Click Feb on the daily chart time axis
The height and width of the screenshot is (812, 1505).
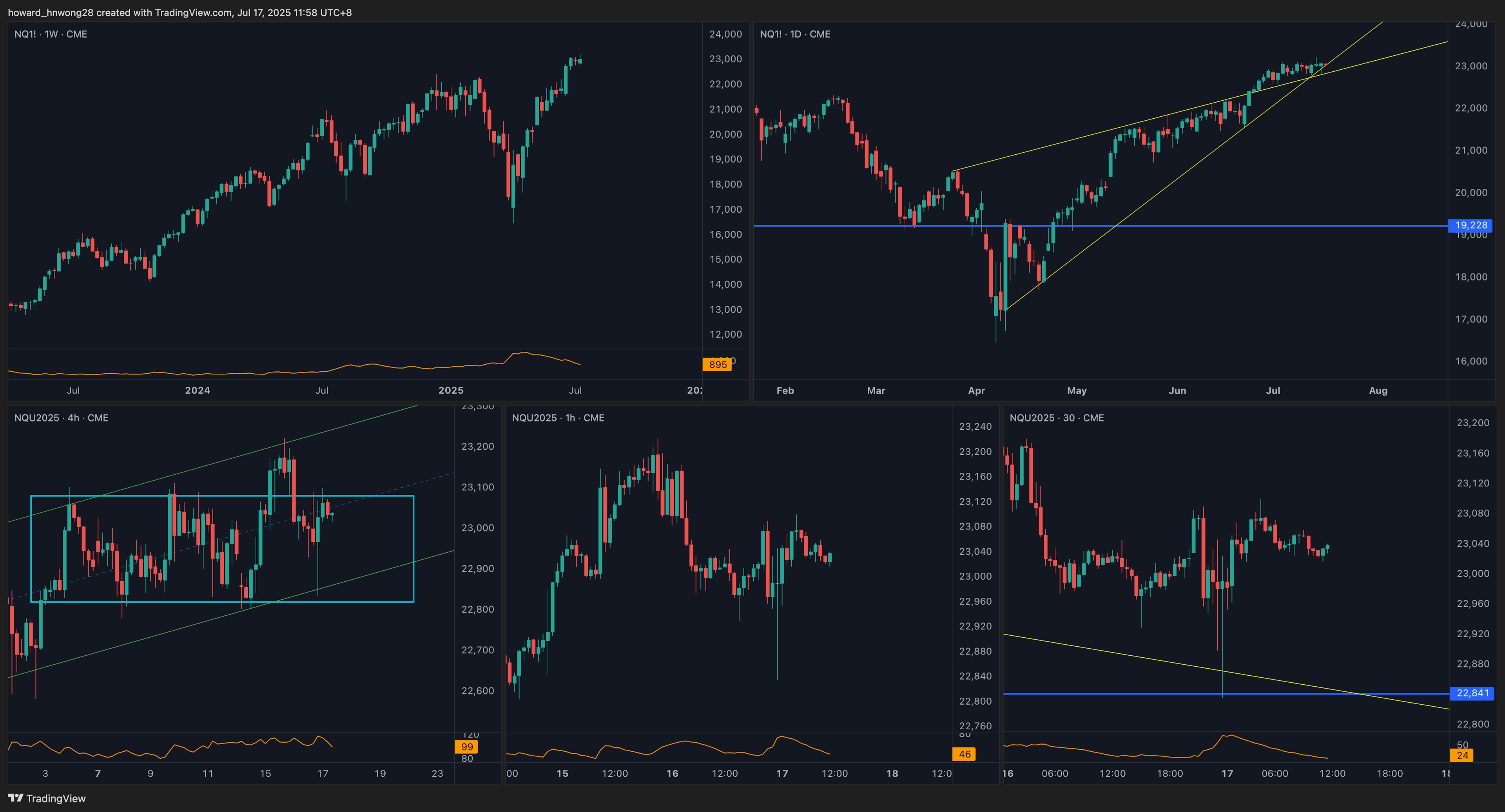[x=785, y=391]
